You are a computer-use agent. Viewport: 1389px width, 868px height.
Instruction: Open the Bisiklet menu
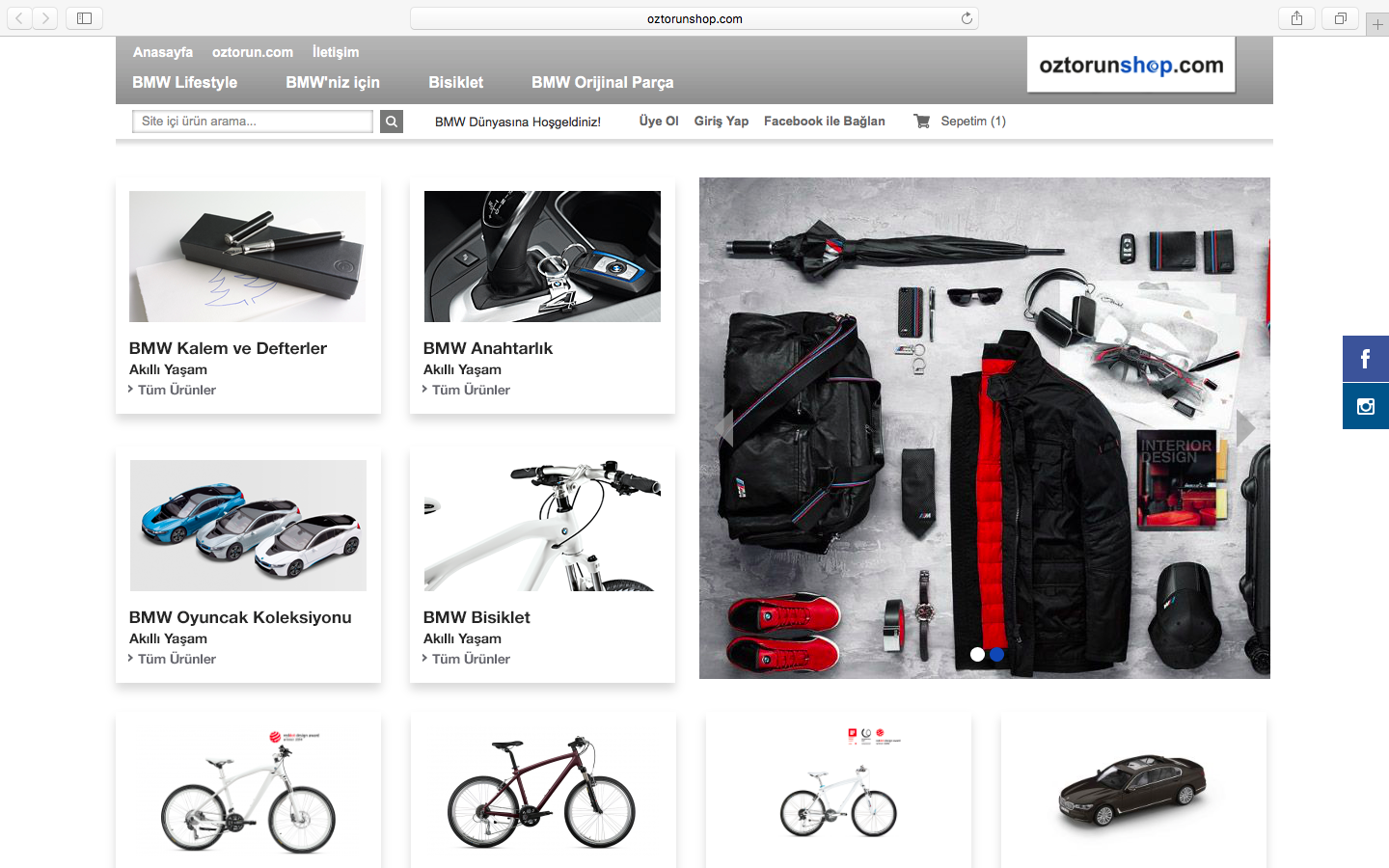pos(456,83)
